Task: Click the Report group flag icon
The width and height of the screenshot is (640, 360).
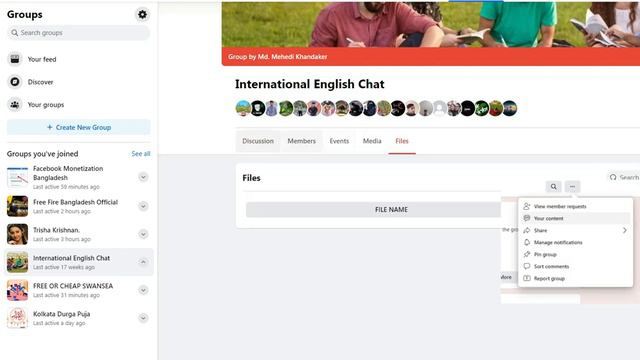Action: [x=527, y=278]
